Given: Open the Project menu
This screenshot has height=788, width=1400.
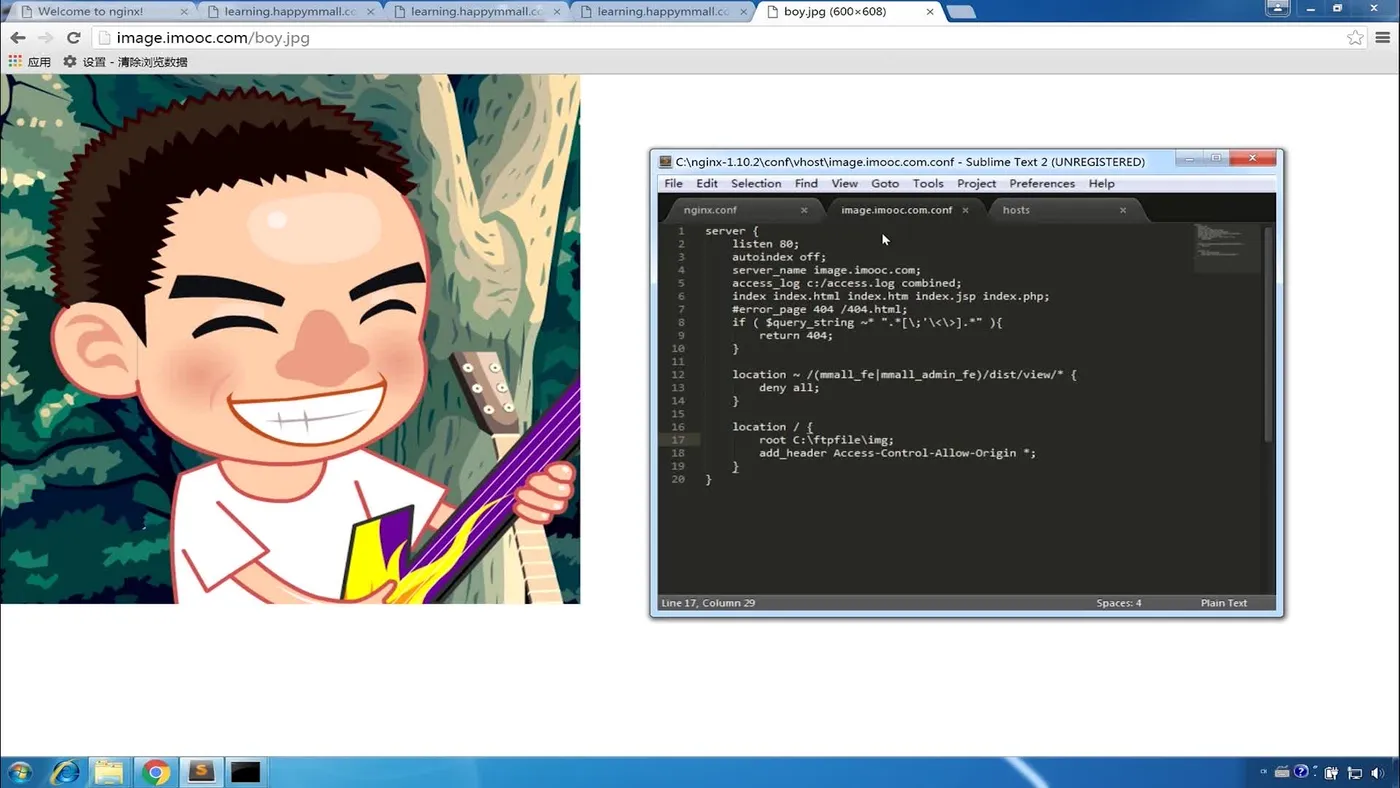Looking at the screenshot, I should 977,184.
